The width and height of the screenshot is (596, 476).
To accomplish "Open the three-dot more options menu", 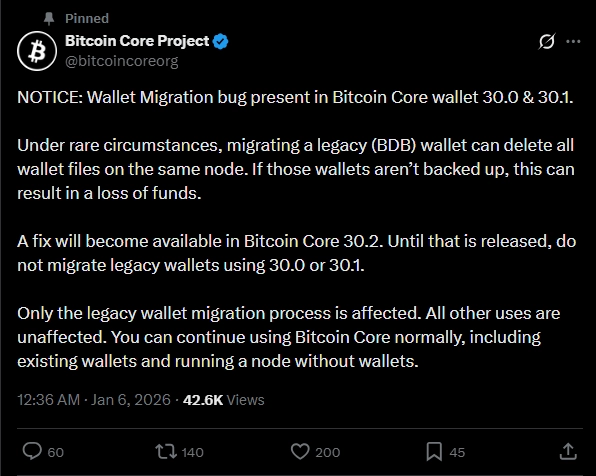I will (573, 41).
